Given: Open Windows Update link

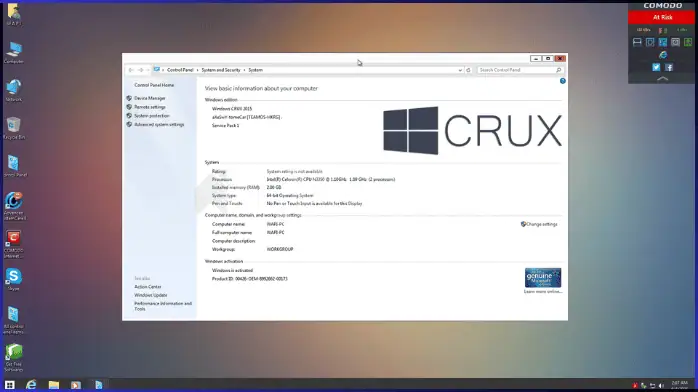Looking at the screenshot, I should [x=151, y=295].
